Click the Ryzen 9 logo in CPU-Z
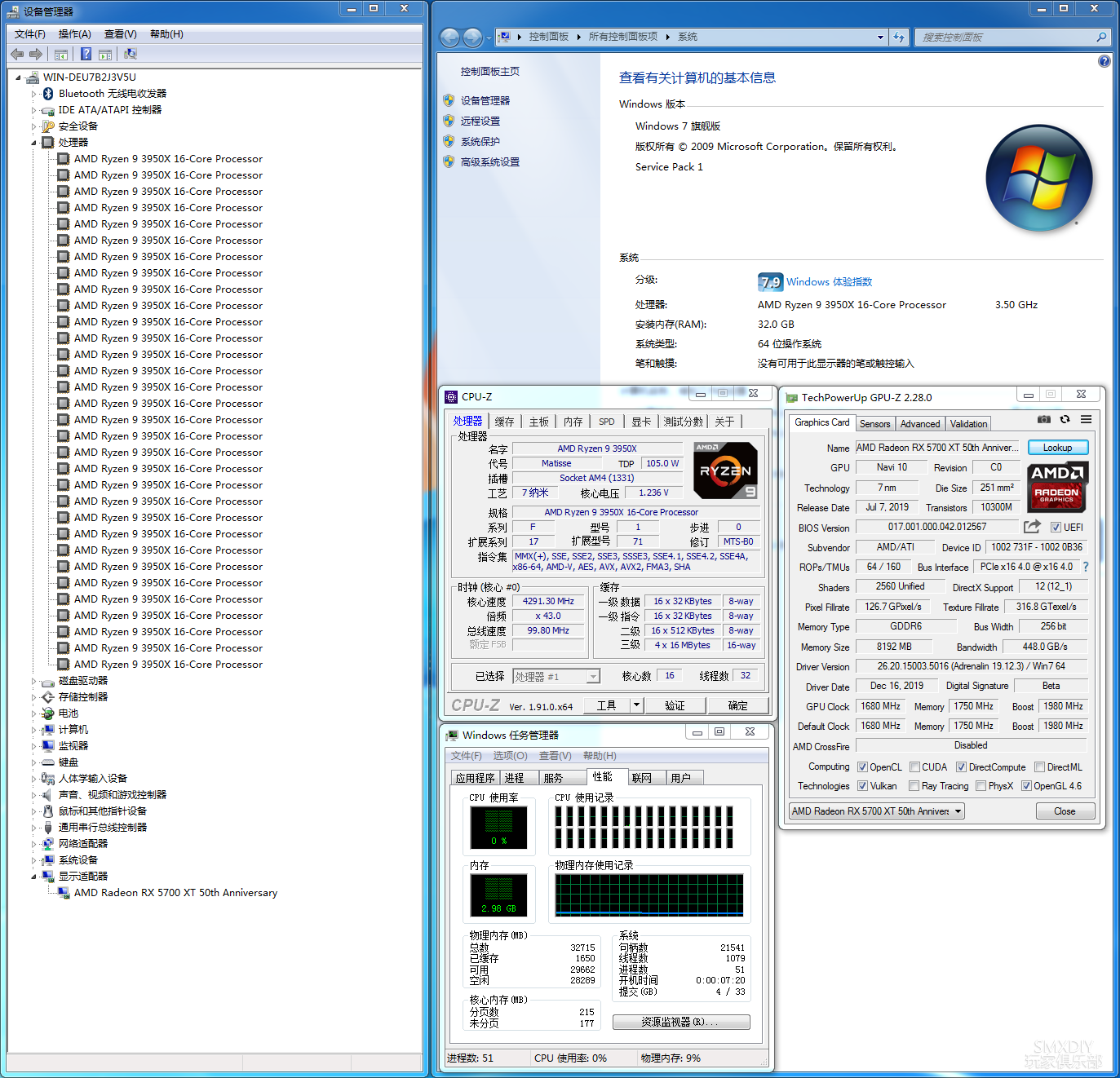Screen dimensions: 1120x1078 point(725,471)
